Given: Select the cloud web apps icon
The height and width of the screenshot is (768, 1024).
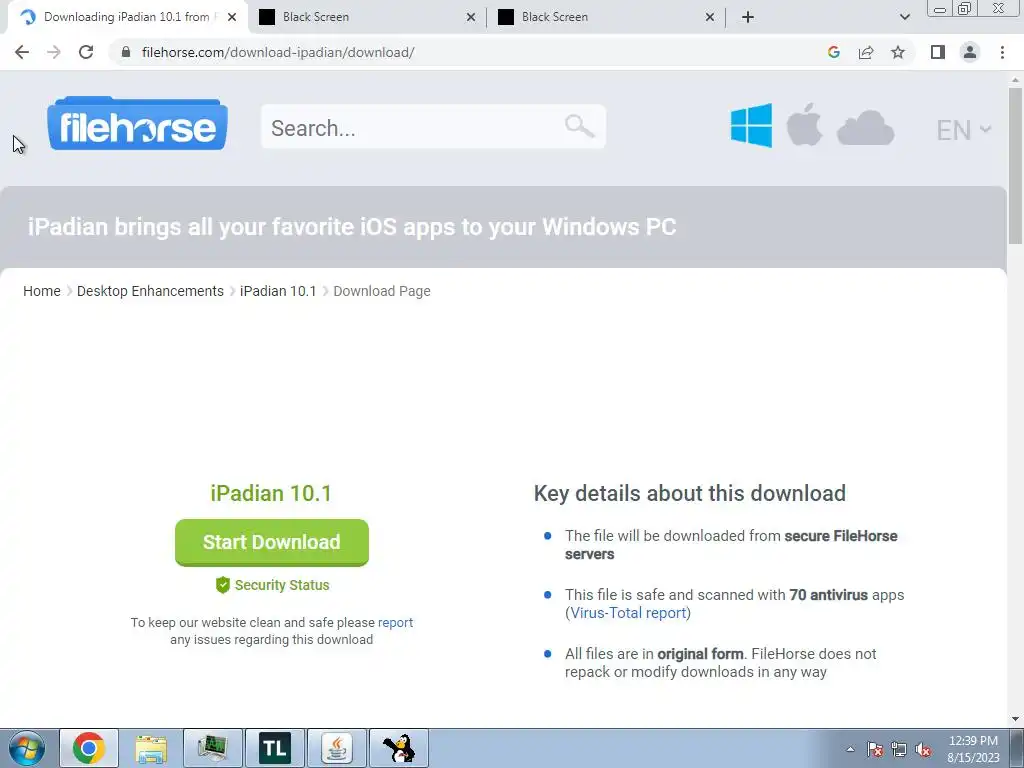Looking at the screenshot, I should pos(865,127).
